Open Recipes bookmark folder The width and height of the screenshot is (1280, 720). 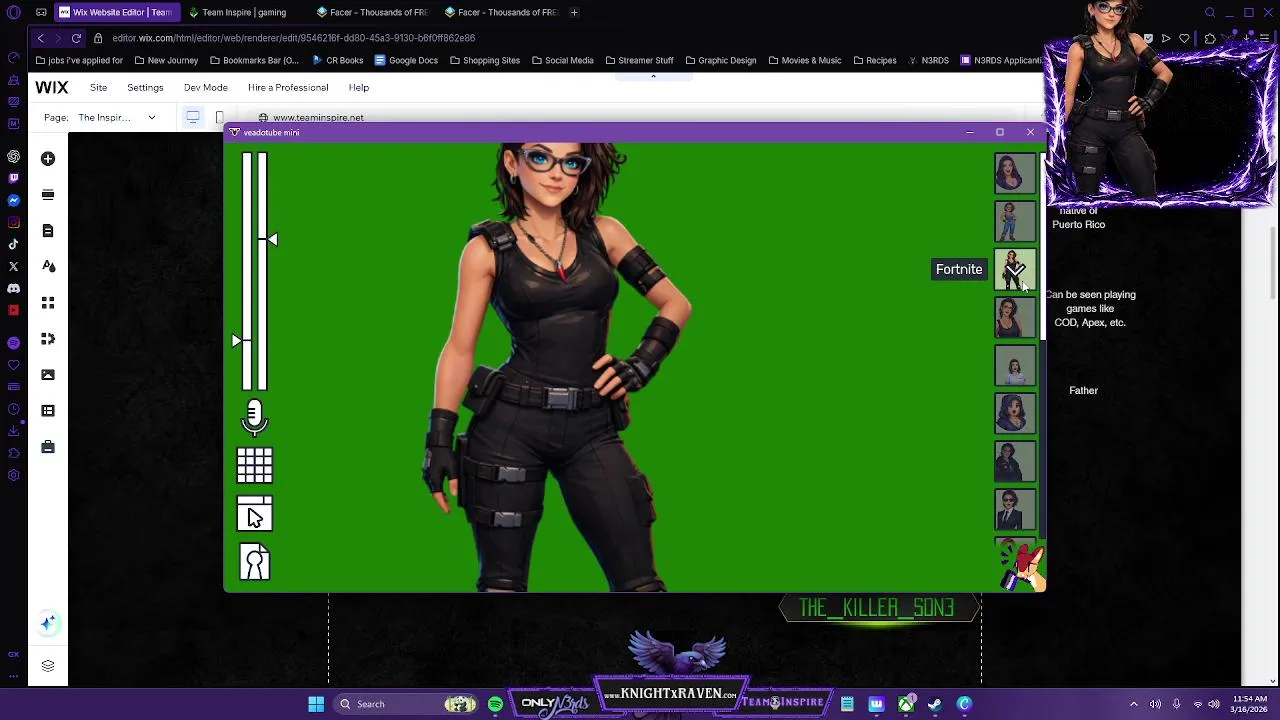[874, 60]
